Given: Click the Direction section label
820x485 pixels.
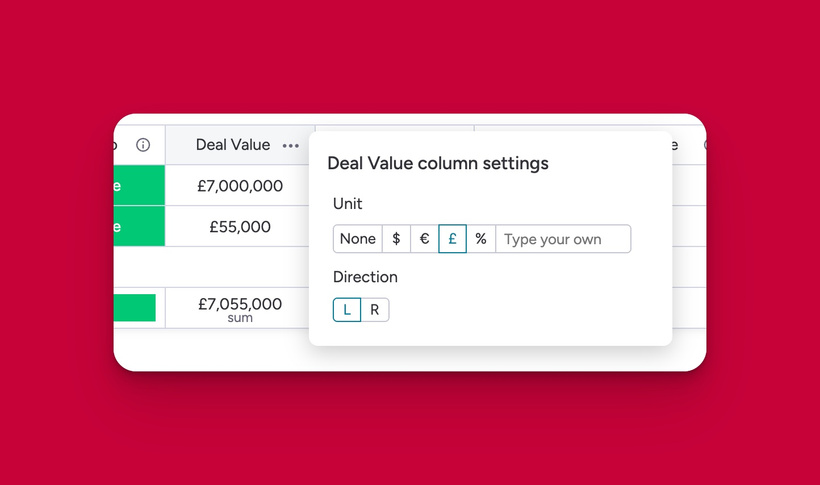Looking at the screenshot, I should click(x=365, y=277).
